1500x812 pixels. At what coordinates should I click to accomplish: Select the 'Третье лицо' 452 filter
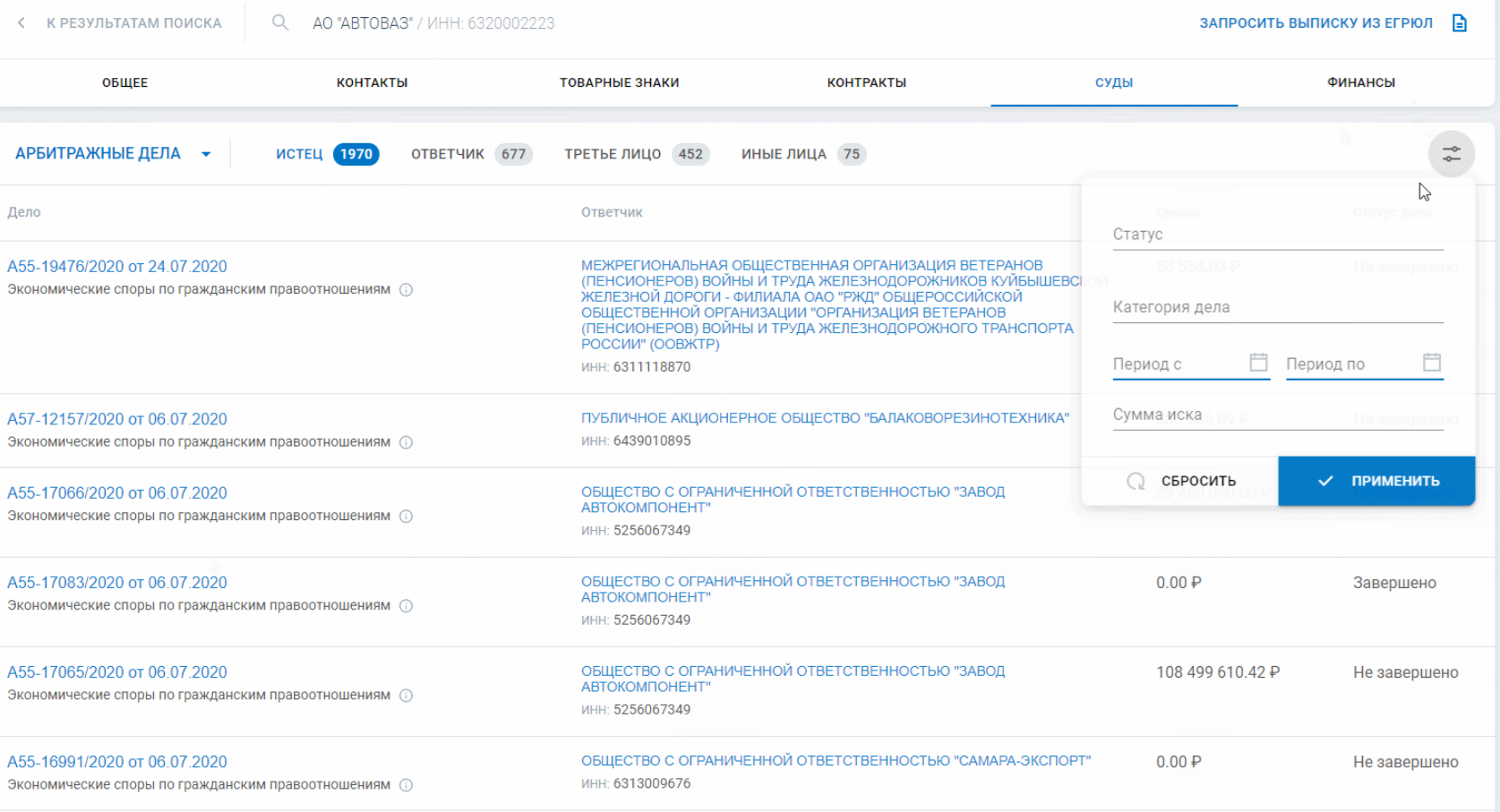pyautogui.click(x=636, y=154)
